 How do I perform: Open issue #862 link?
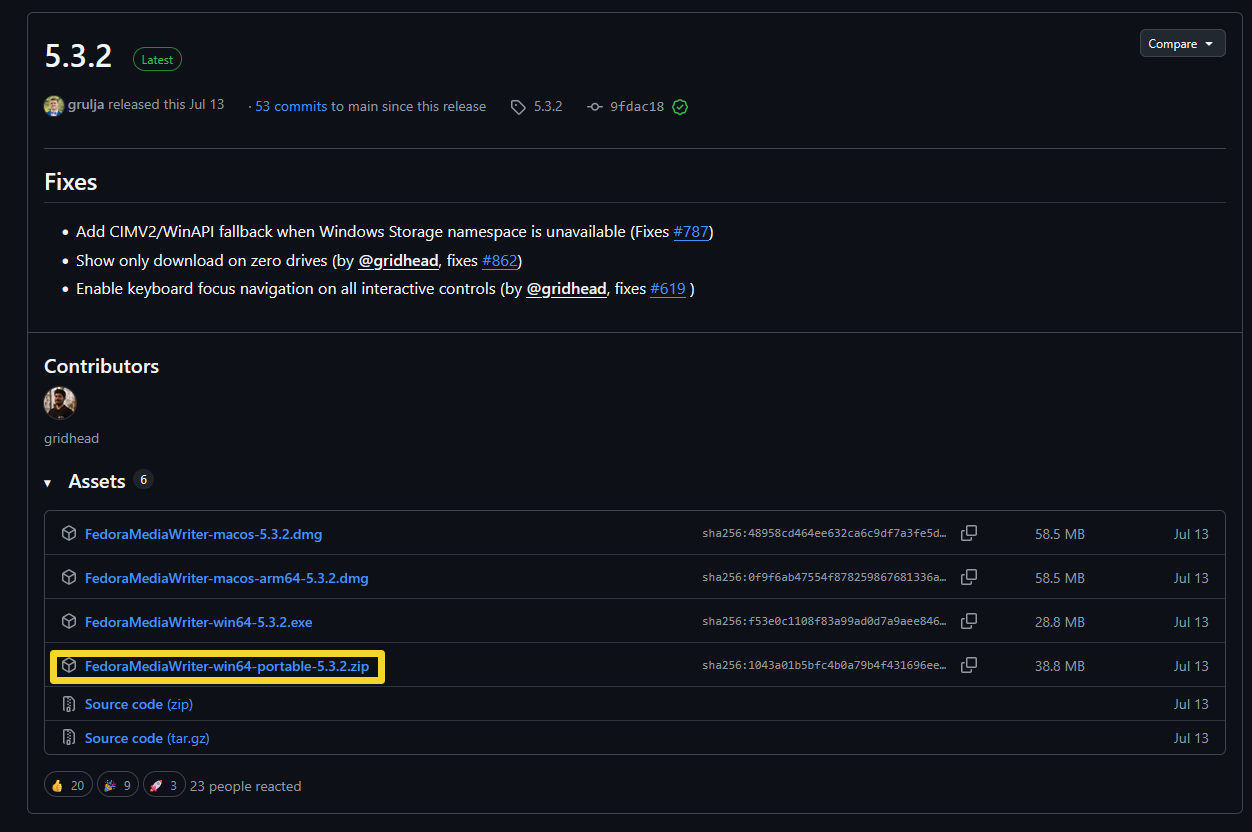coord(500,260)
